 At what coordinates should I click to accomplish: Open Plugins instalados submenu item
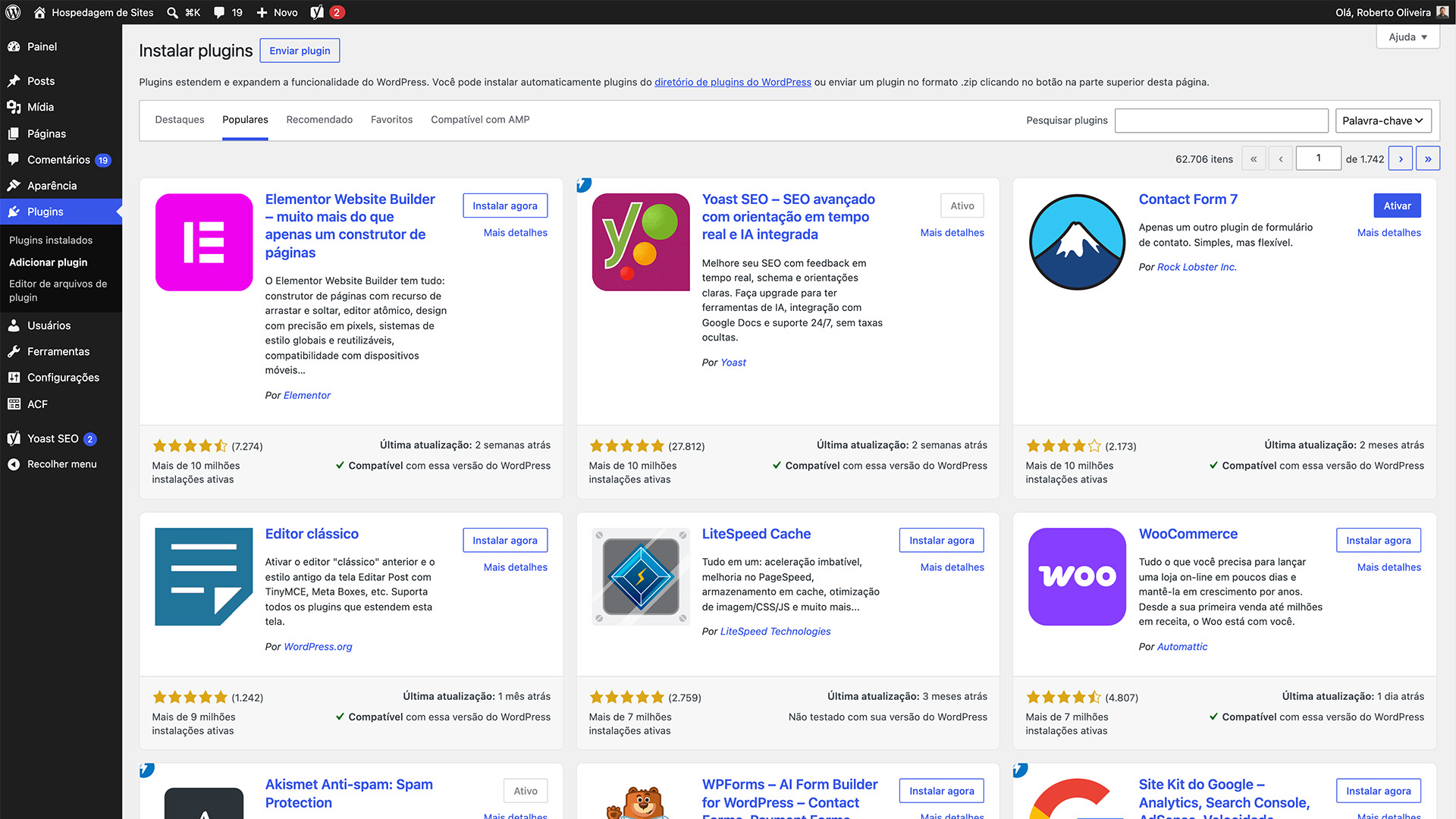(x=51, y=240)
